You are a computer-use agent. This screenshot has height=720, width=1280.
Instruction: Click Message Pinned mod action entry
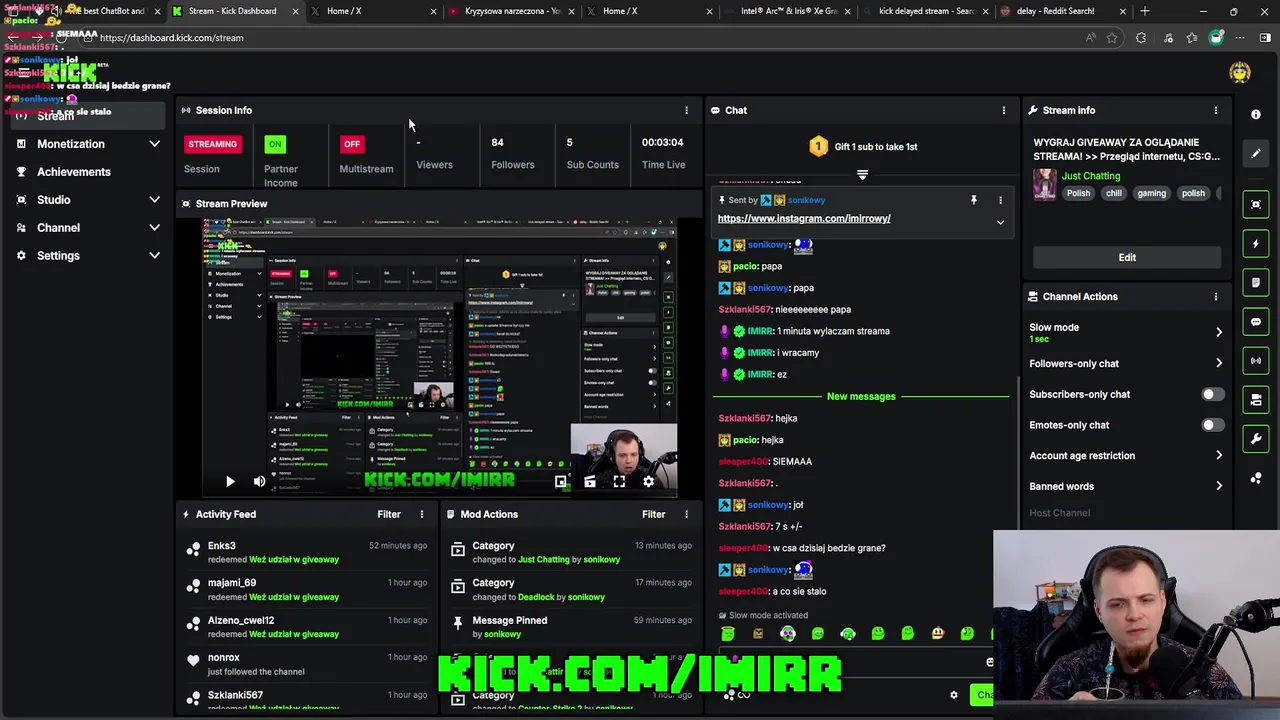[571, 627]
